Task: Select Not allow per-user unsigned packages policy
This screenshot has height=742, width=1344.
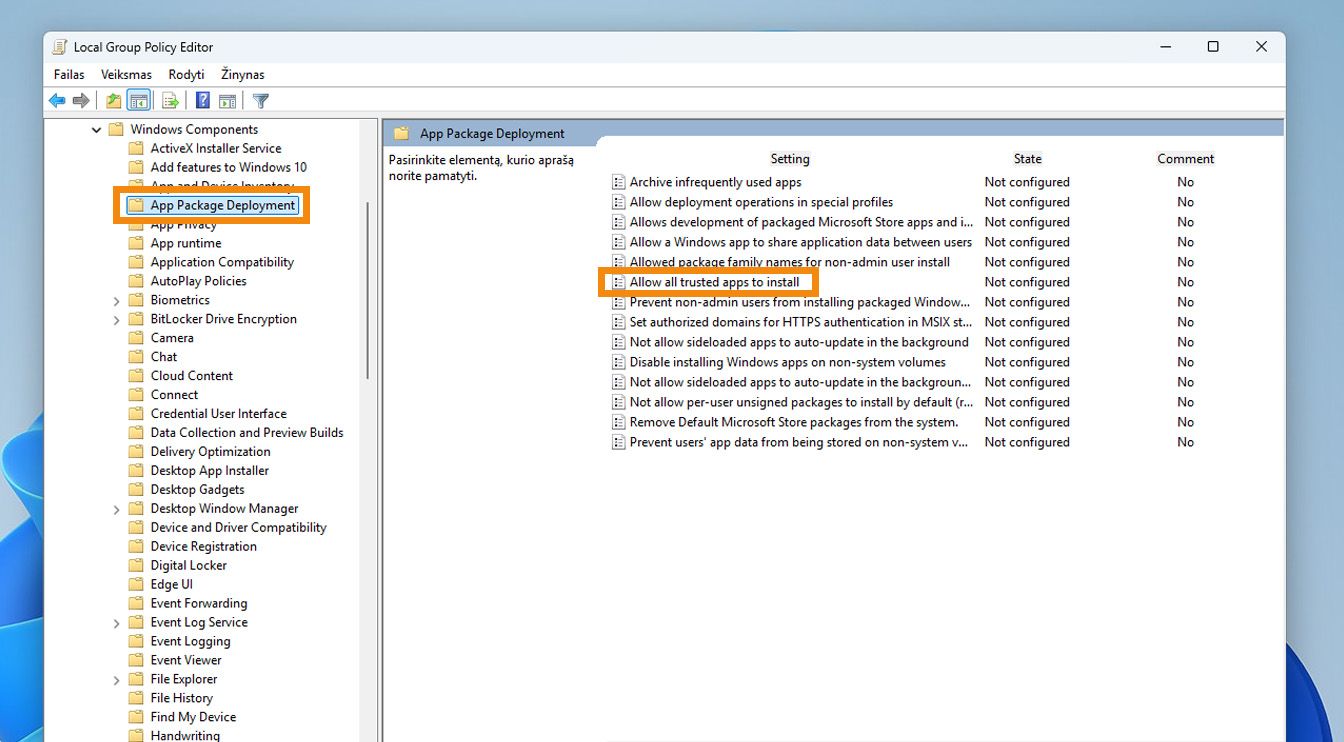Action: (x=800, y=402)
